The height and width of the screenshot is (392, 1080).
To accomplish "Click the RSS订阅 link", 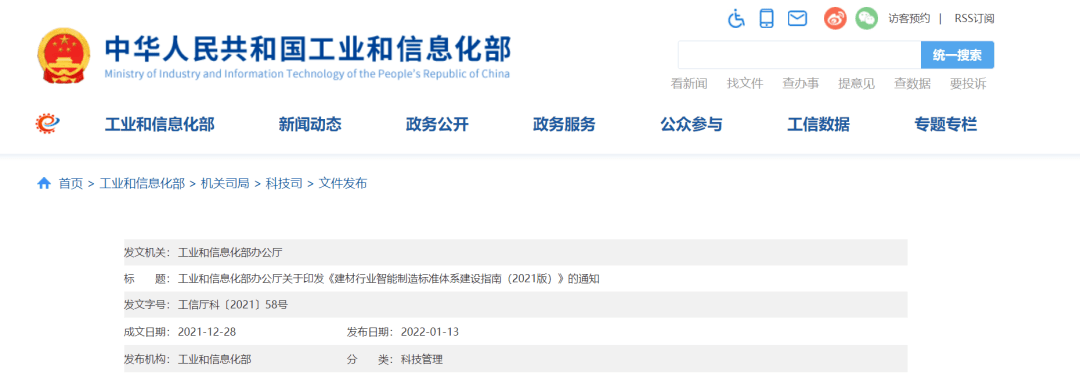I will [974, 19].
